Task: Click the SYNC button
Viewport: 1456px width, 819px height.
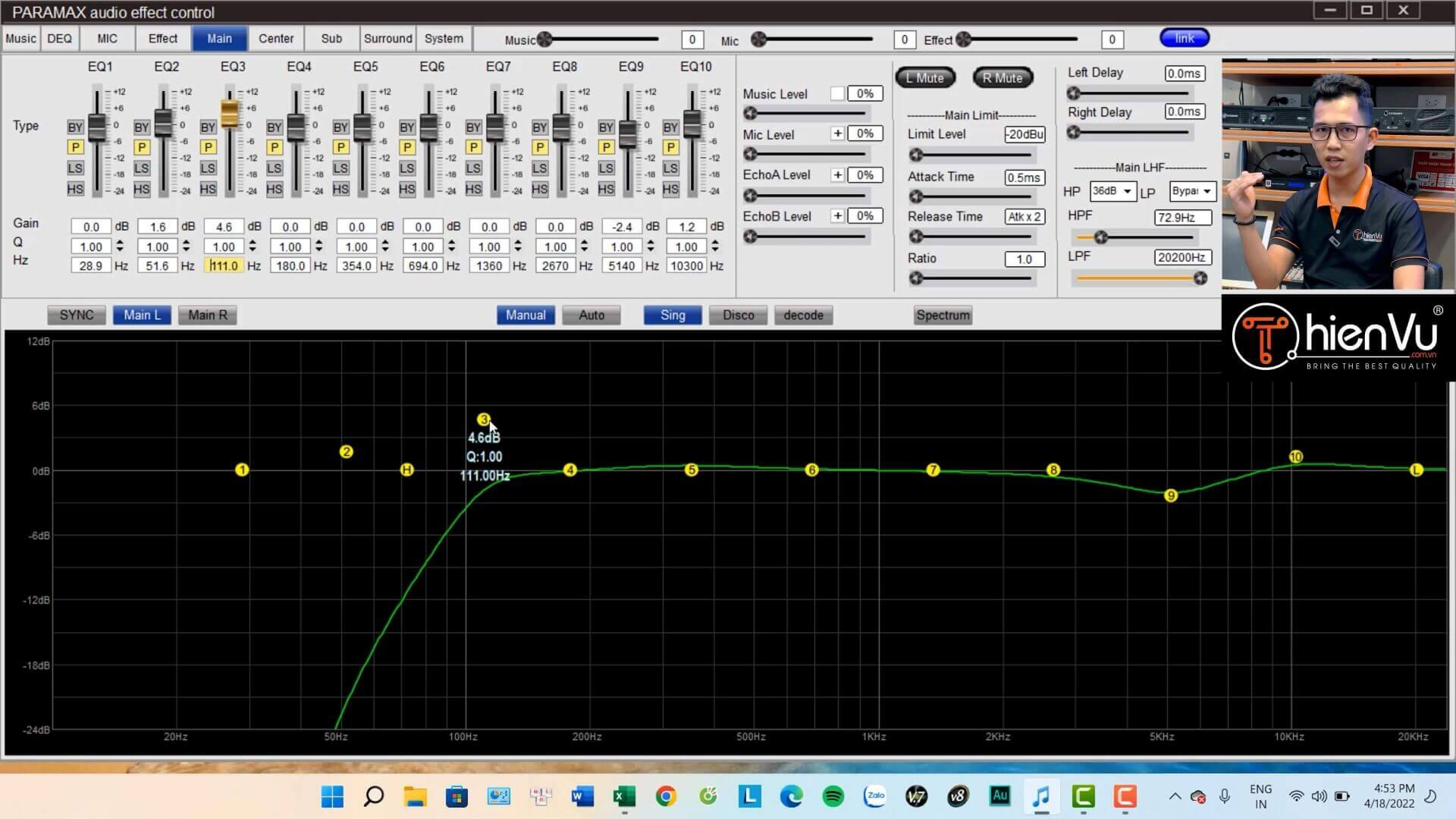Action: click(77, 315)
